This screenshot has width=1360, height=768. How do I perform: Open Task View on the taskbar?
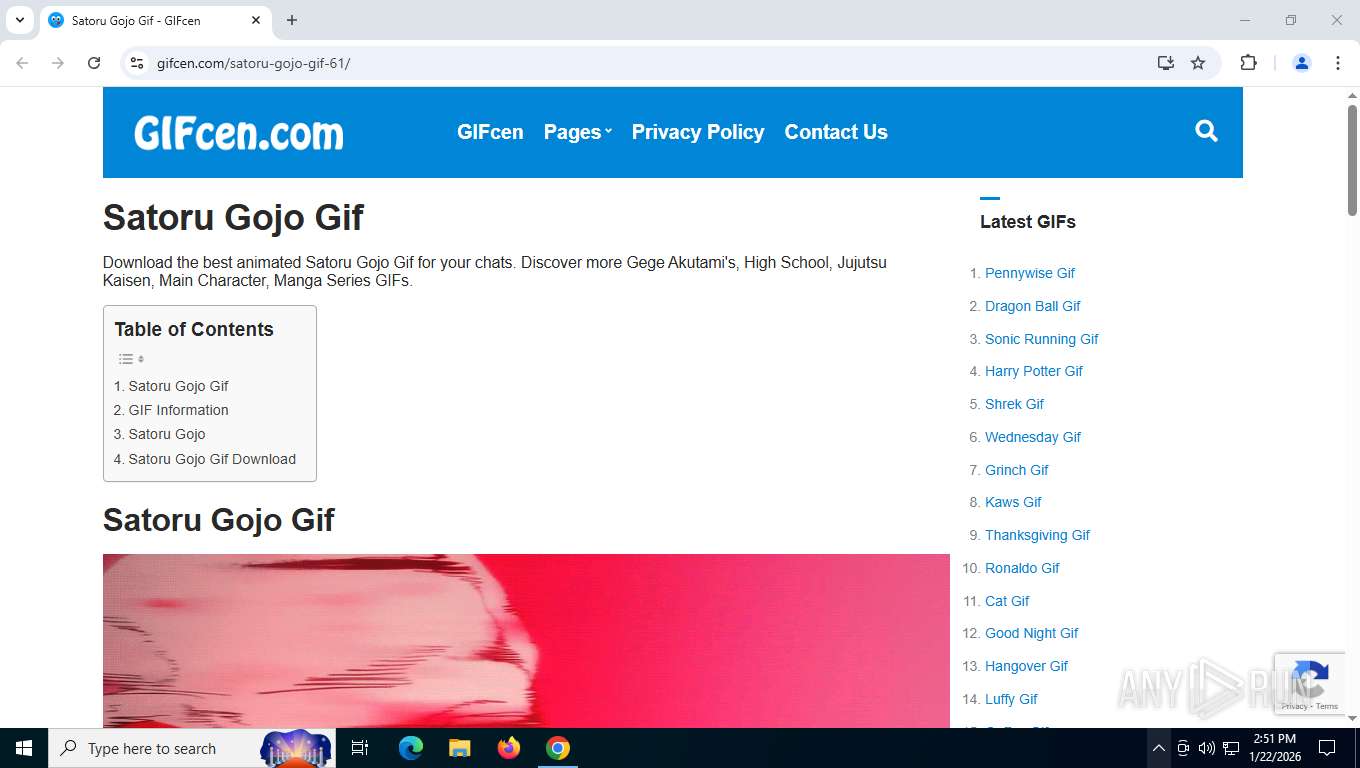tap(360, 748)
